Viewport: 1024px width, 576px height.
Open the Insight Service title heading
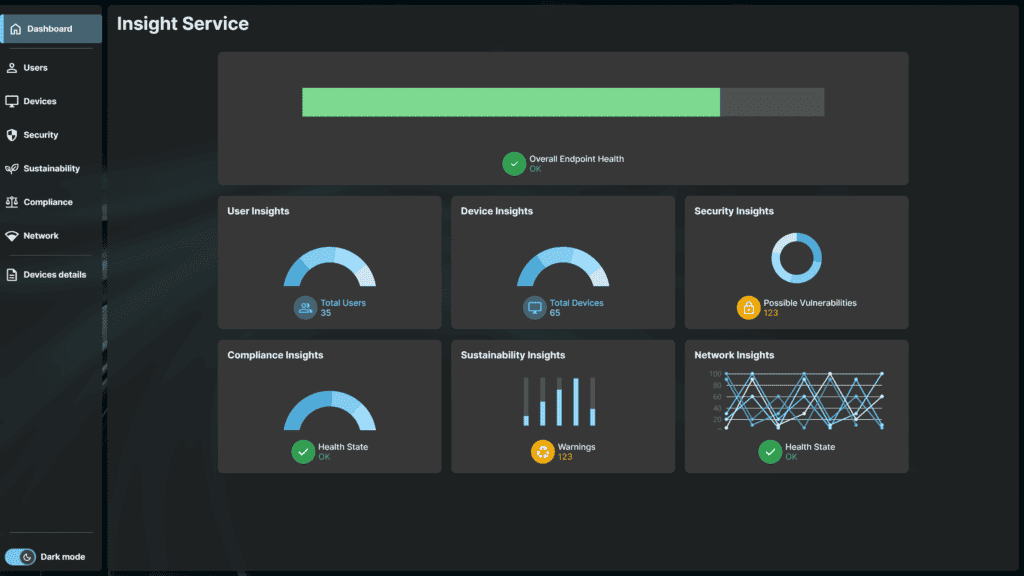(x=181, y=23)
